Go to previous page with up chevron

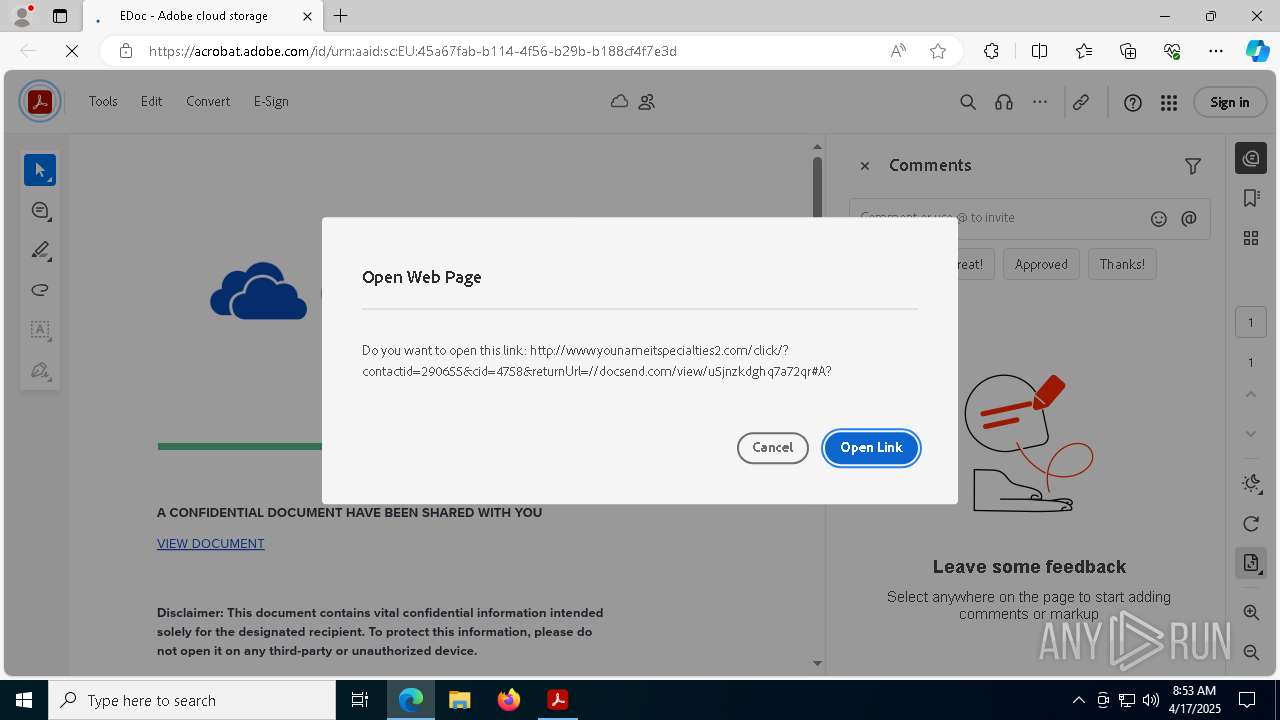(x=1251, y=394)
